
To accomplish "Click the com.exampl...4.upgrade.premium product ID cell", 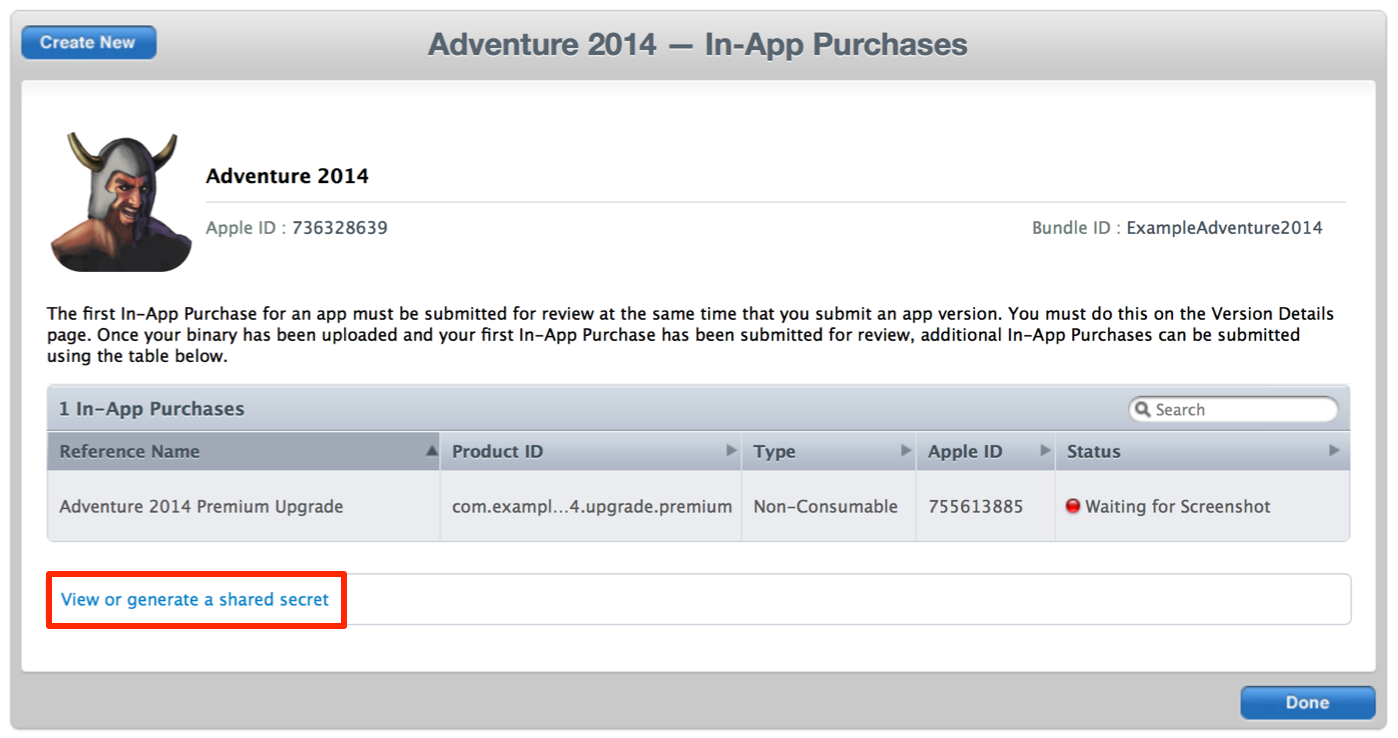I will coord(592,507).
